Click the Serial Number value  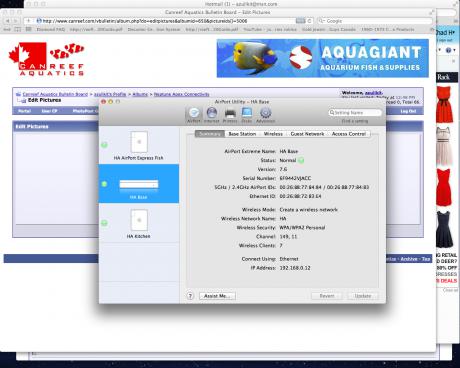(x=295, y=178)
